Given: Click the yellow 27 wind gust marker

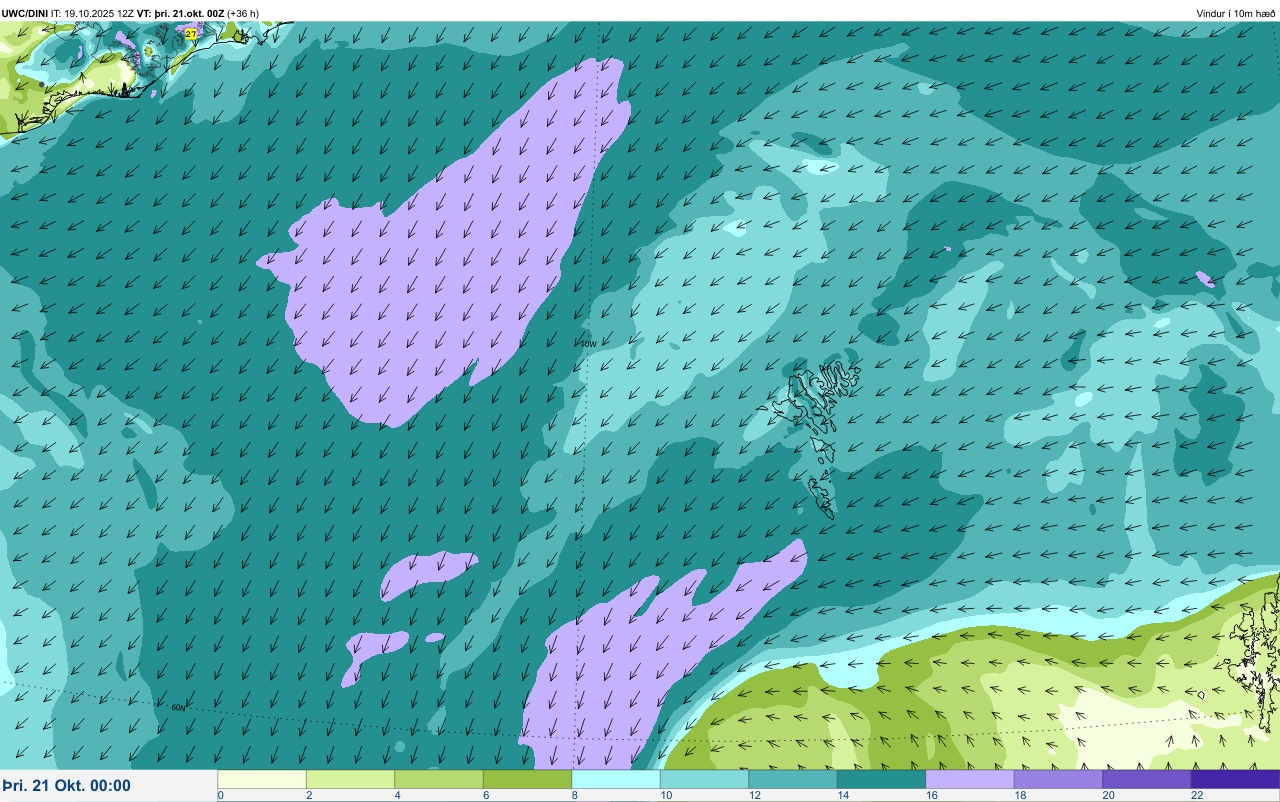Looking at the screenshot, I should pyautogui.click(x=191, y=34).
